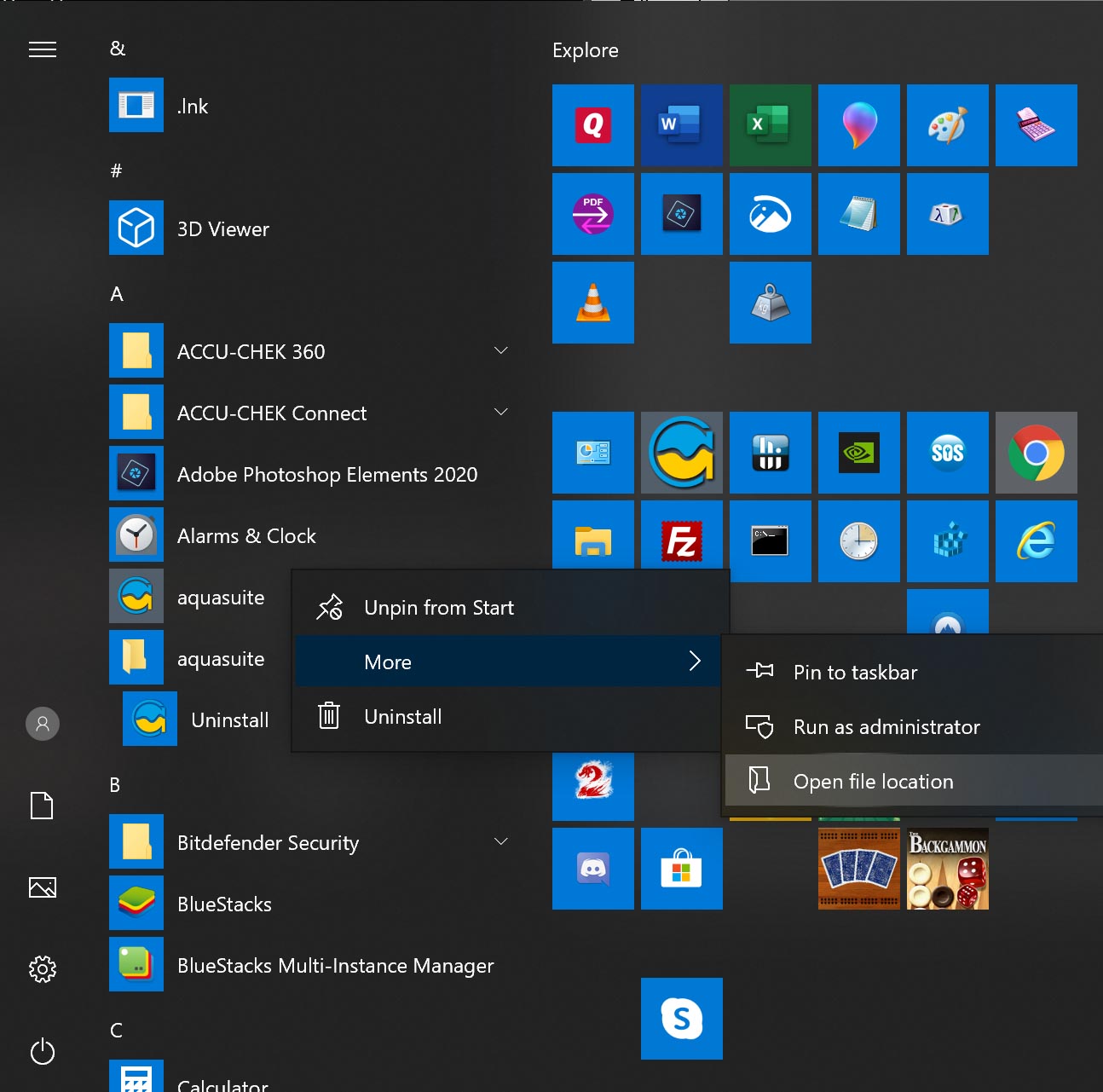Open Internet Explorer tile

click(1036, 541)
